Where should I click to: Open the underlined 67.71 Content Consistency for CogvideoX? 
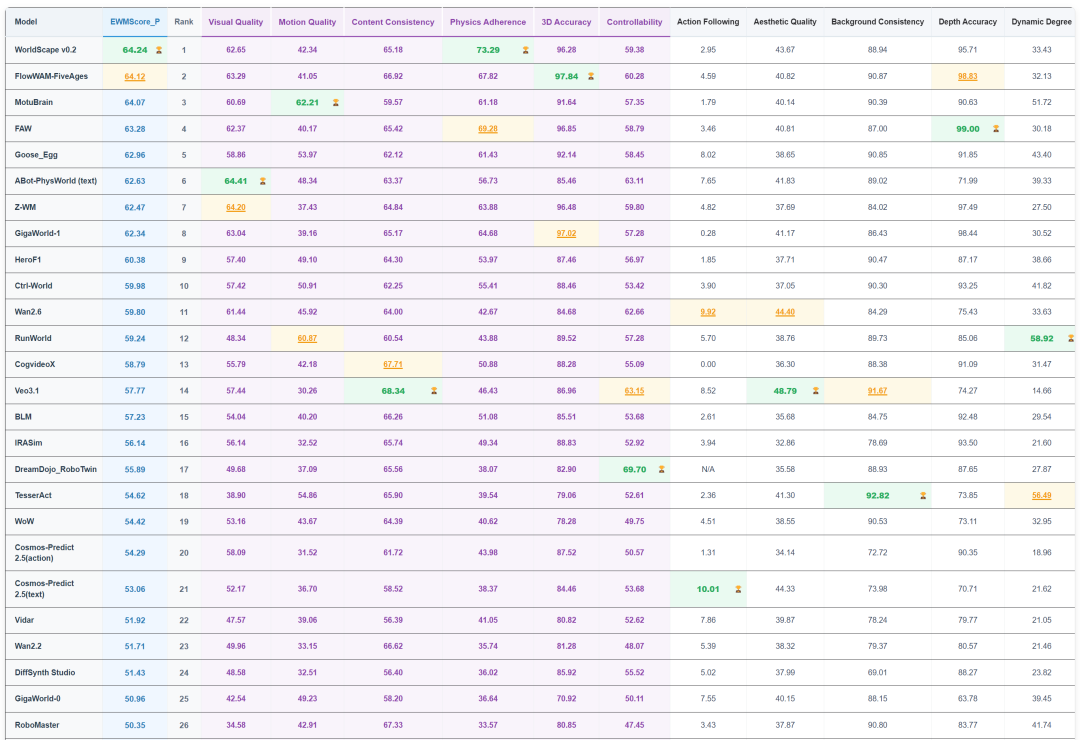[x=393, y=364]
